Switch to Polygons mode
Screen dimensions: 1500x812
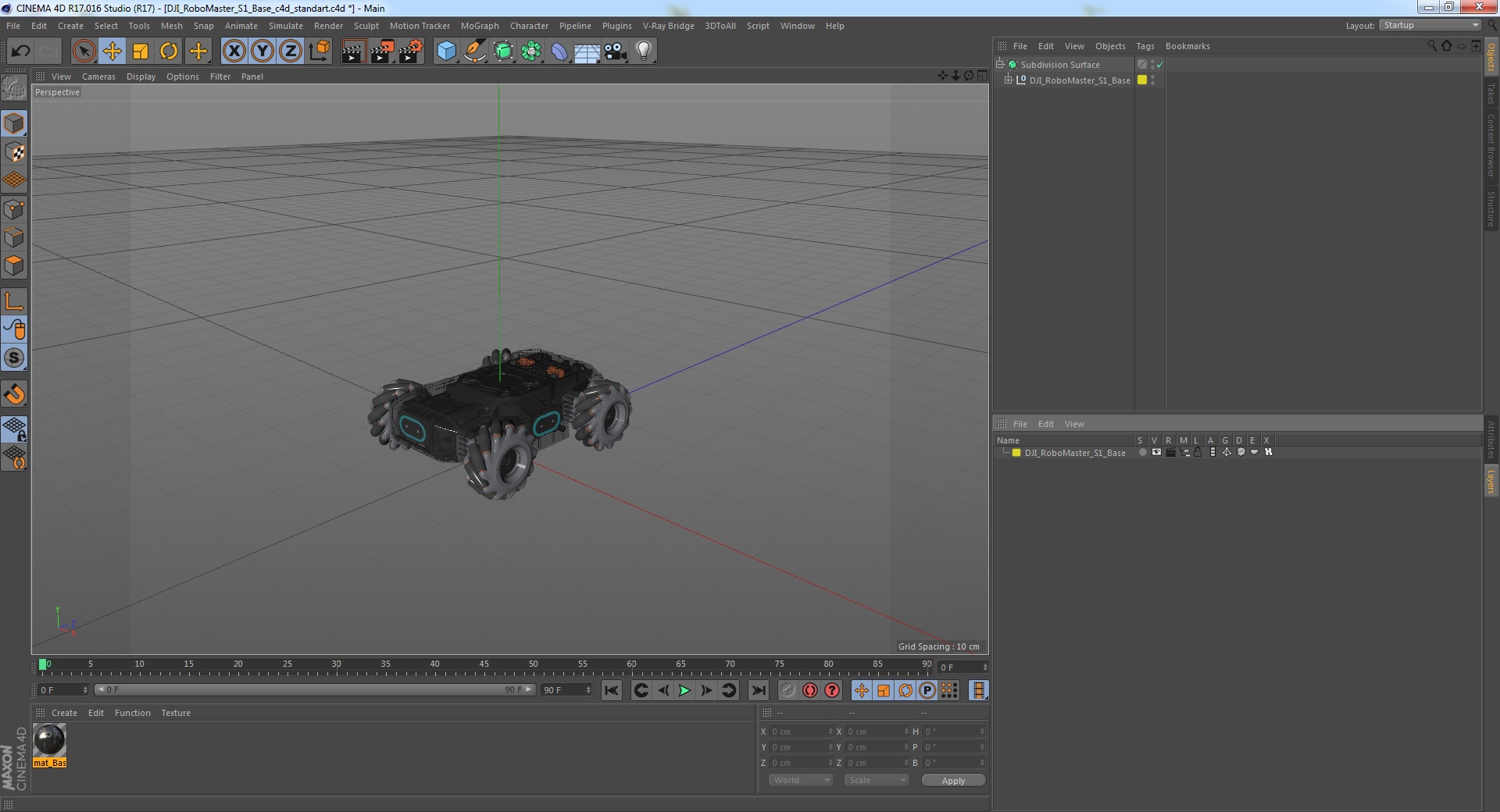pos(14,265)
